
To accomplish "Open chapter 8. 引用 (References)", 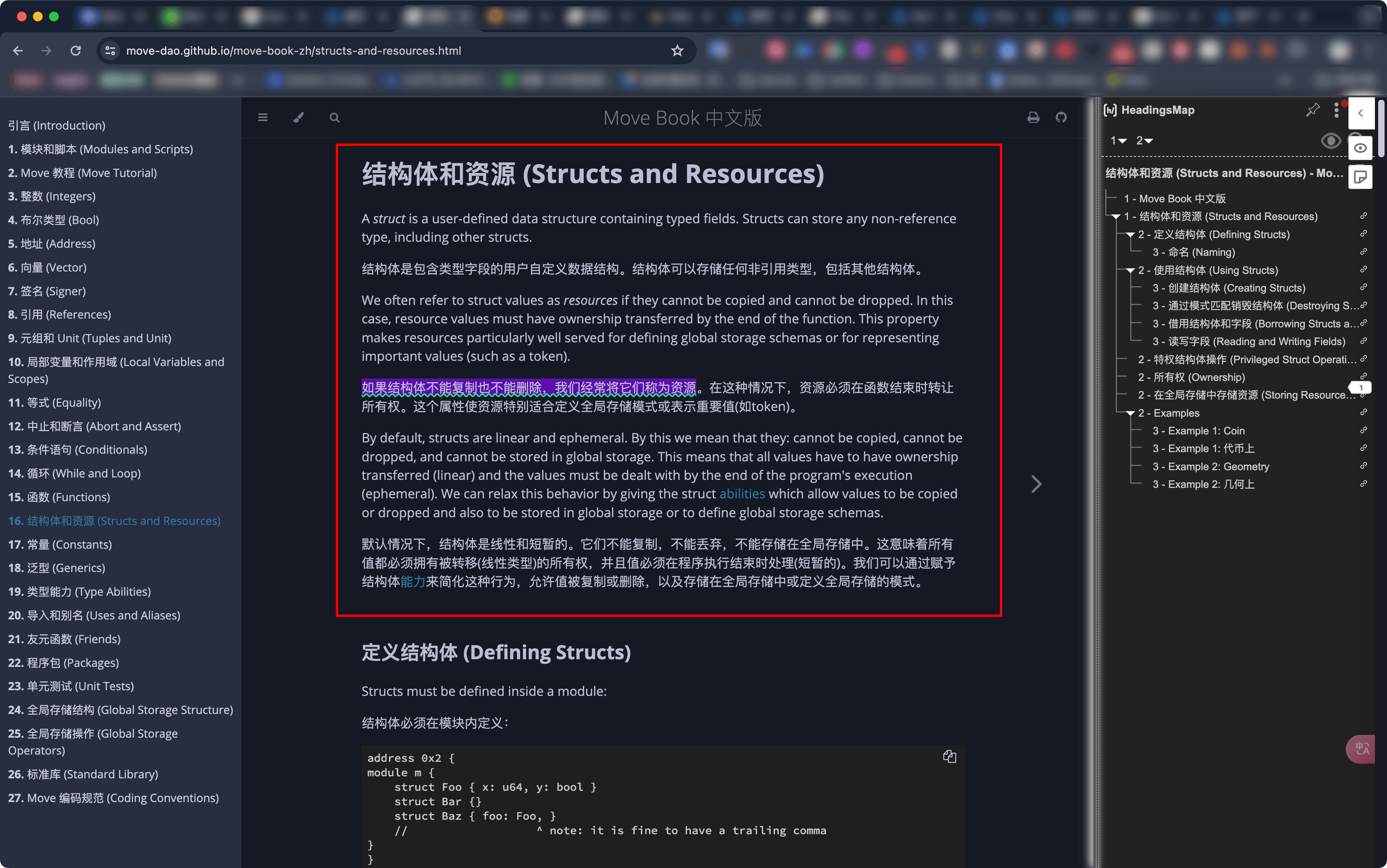I will (x=60, y=314).
